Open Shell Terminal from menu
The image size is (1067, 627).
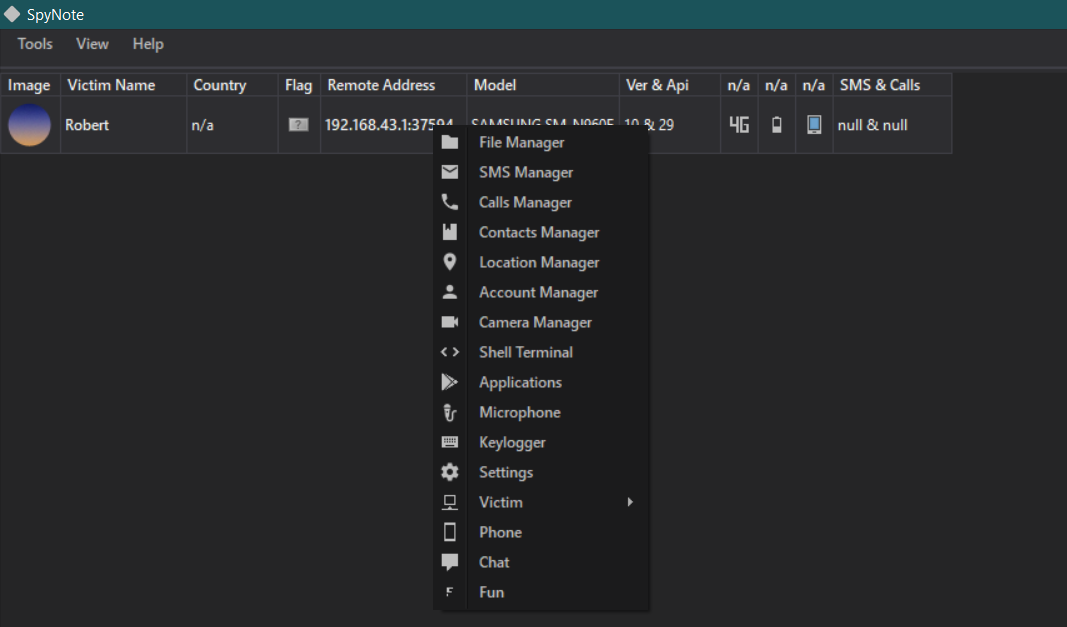[x=542, y=352]
